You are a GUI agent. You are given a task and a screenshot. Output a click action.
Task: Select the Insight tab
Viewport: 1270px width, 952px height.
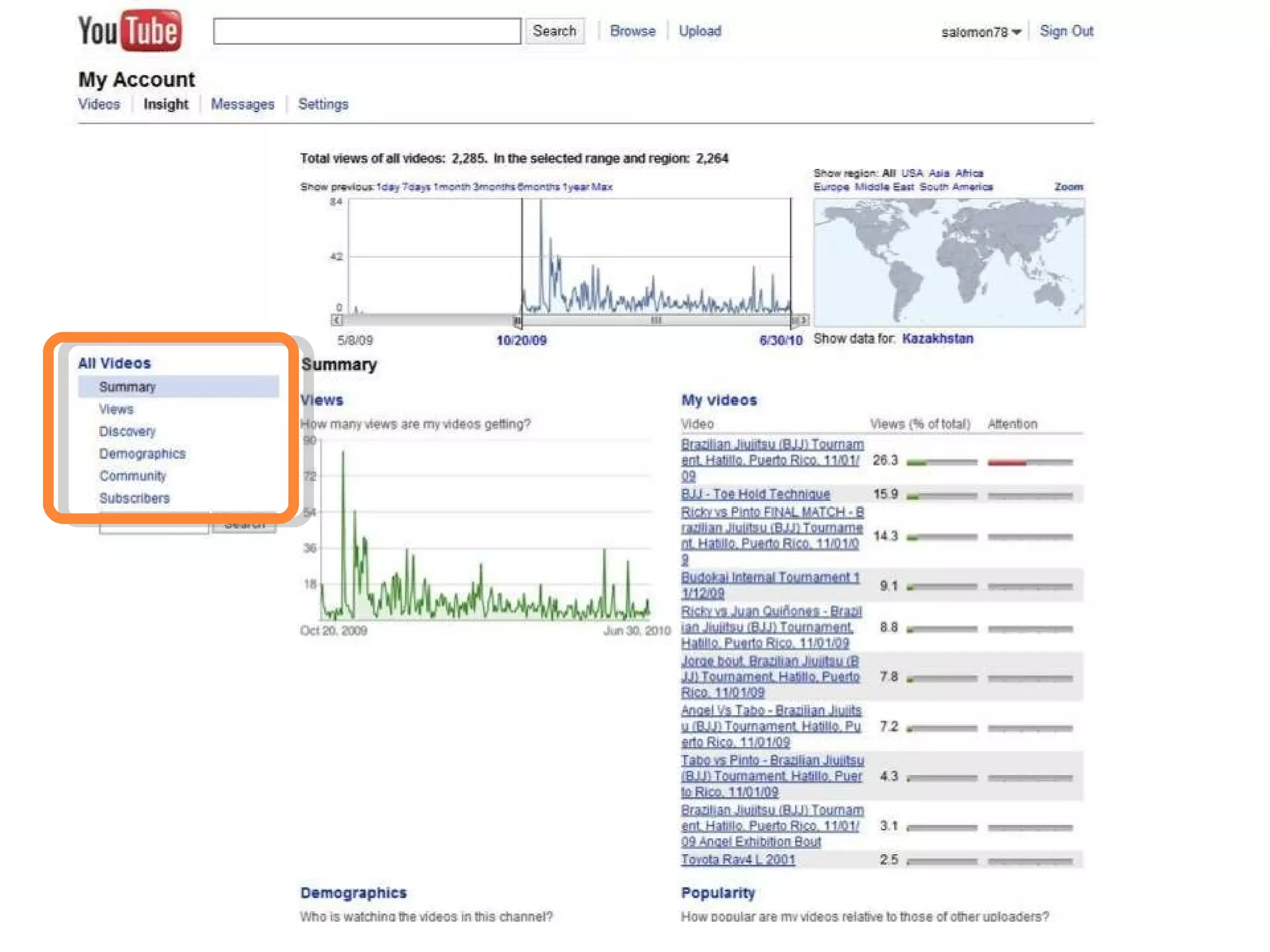point(166,104)
